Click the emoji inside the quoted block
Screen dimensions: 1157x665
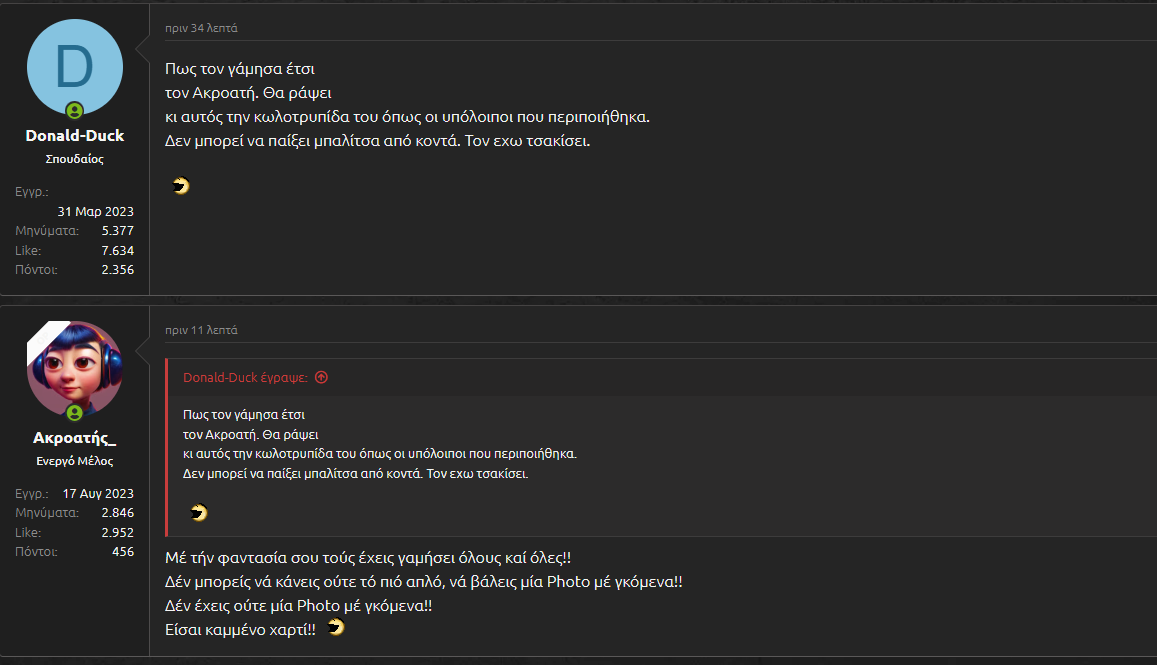(x=199, y=512)
